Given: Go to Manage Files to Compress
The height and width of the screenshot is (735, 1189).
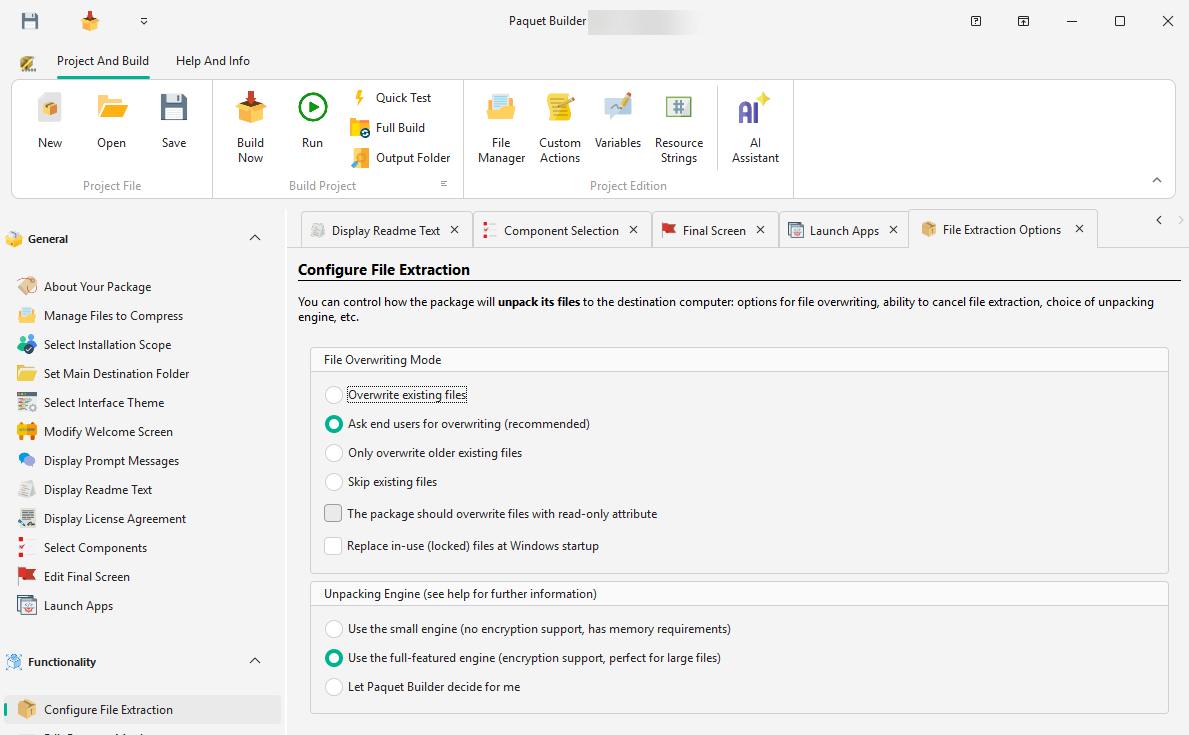Looking at the screenshot, I should coord(113,315).
